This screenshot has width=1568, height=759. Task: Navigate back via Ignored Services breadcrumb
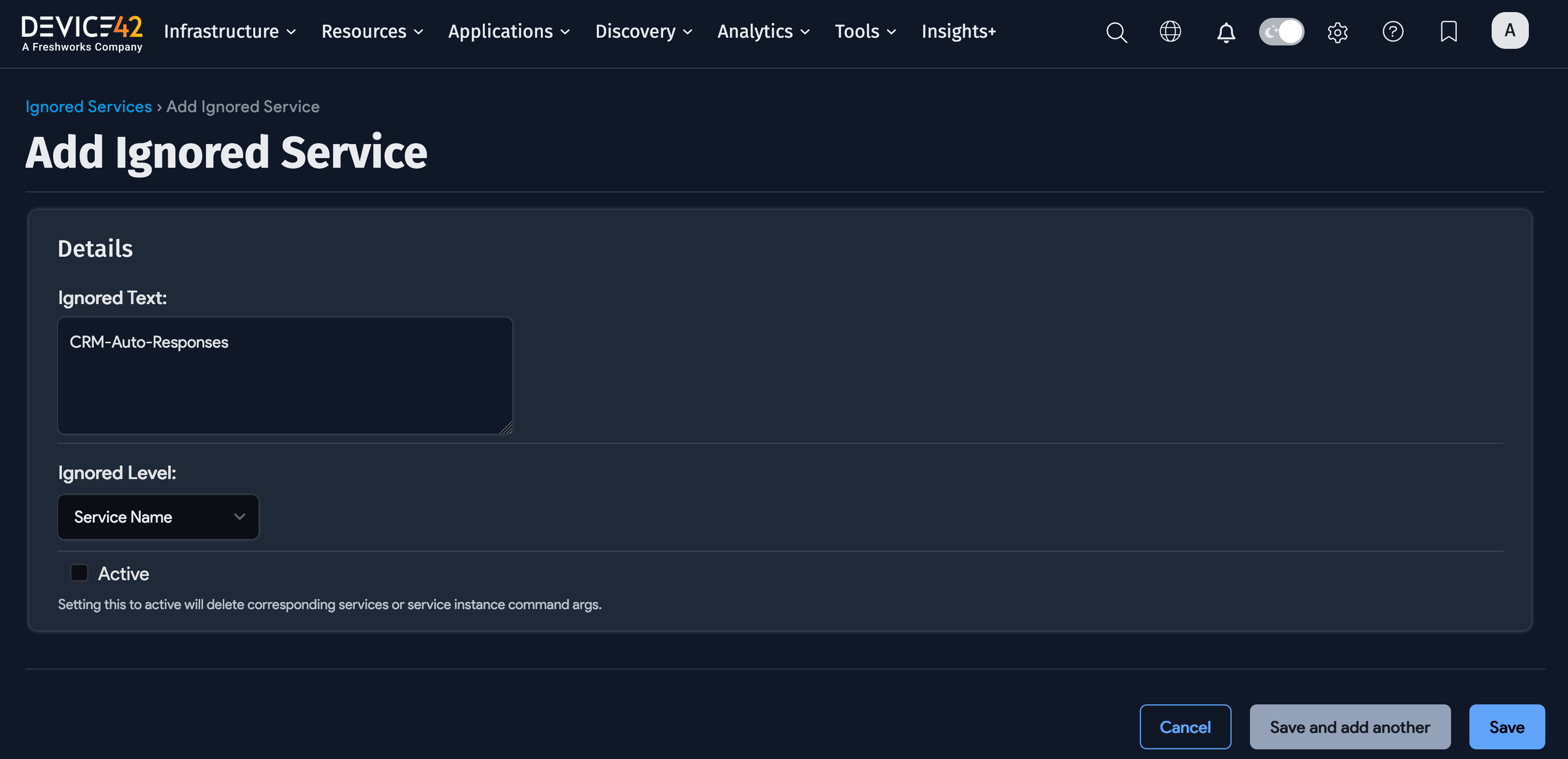click(88, 106)
